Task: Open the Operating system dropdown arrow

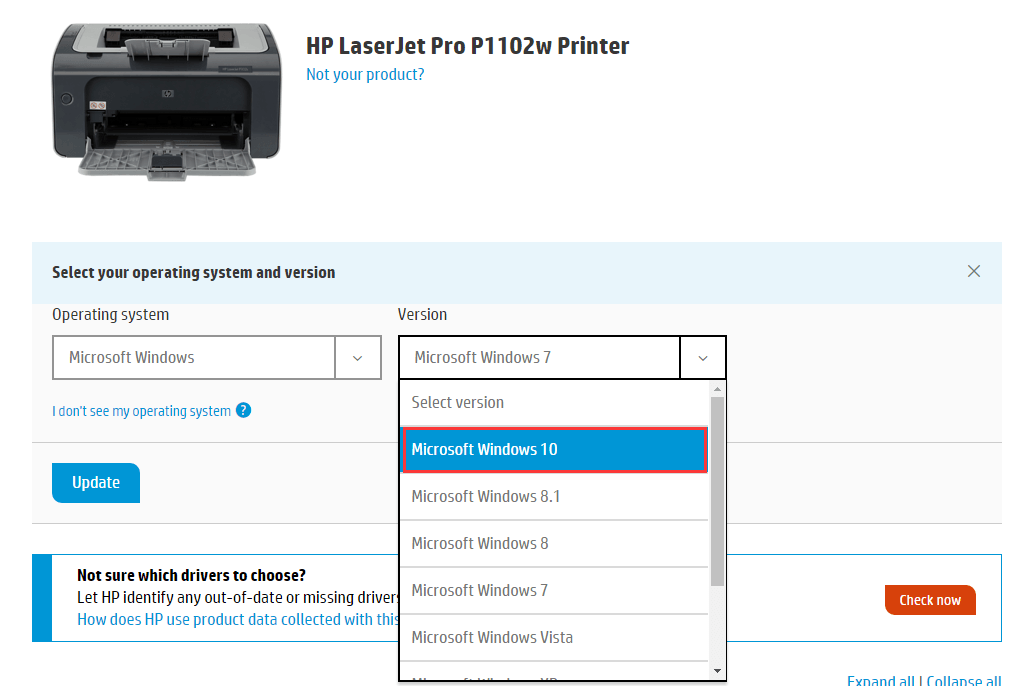Action: (357, 357)
